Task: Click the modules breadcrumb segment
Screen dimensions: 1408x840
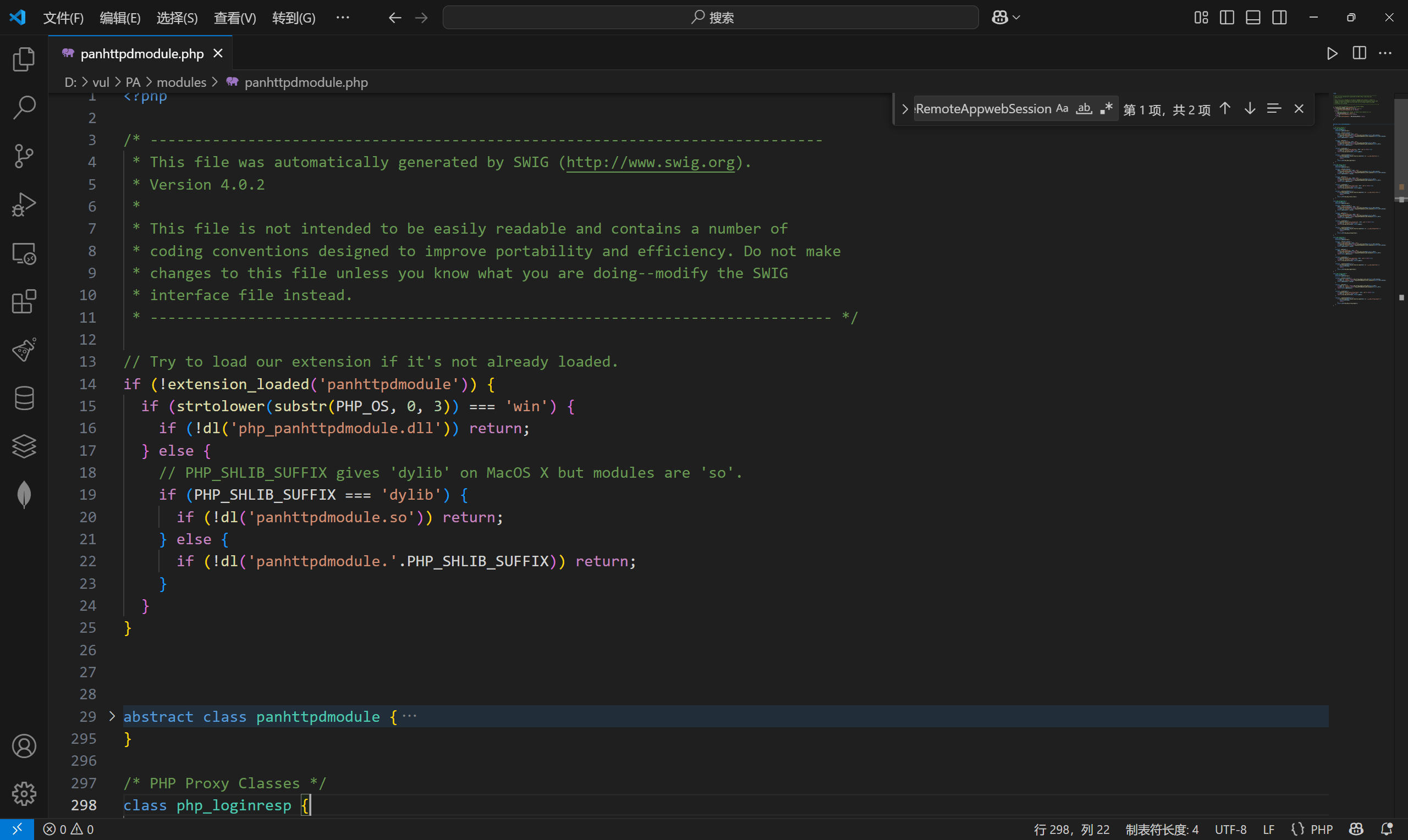Action: click(181, 82)
